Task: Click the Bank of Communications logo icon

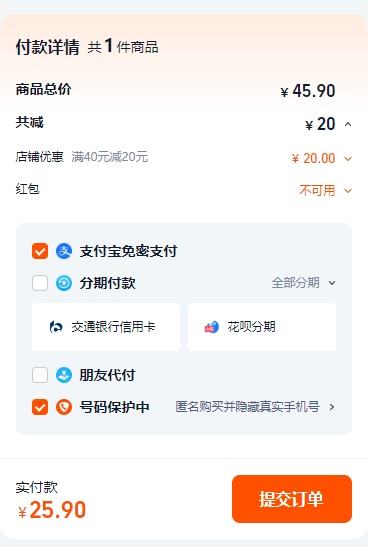Action: (x=56, y=327)
